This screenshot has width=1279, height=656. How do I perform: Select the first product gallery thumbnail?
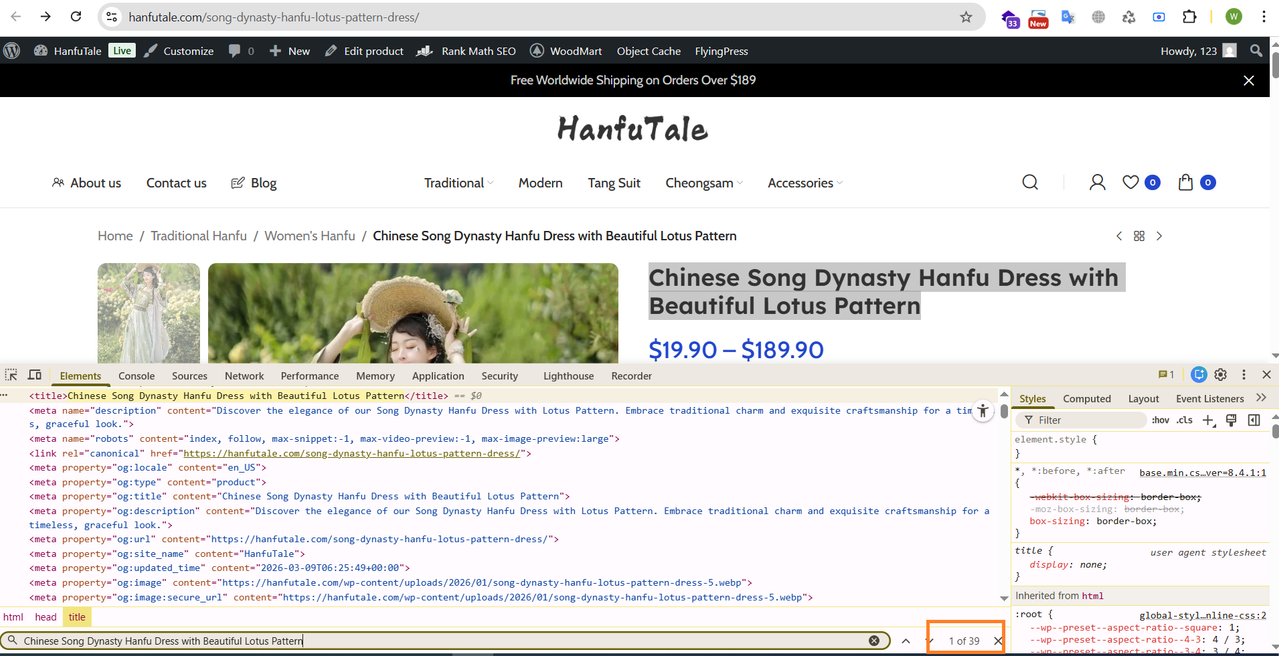[148, 312]
